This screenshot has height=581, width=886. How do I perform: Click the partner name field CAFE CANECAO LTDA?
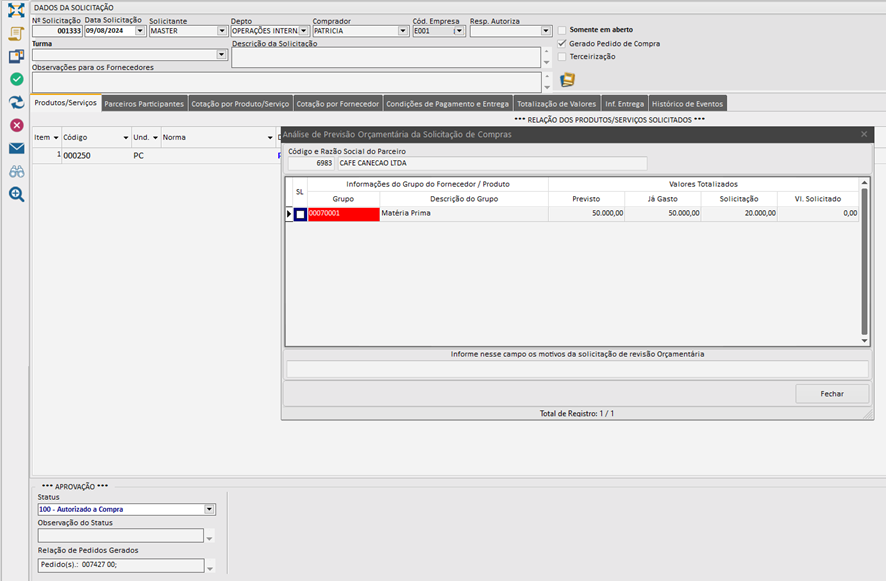coord(492,163)
